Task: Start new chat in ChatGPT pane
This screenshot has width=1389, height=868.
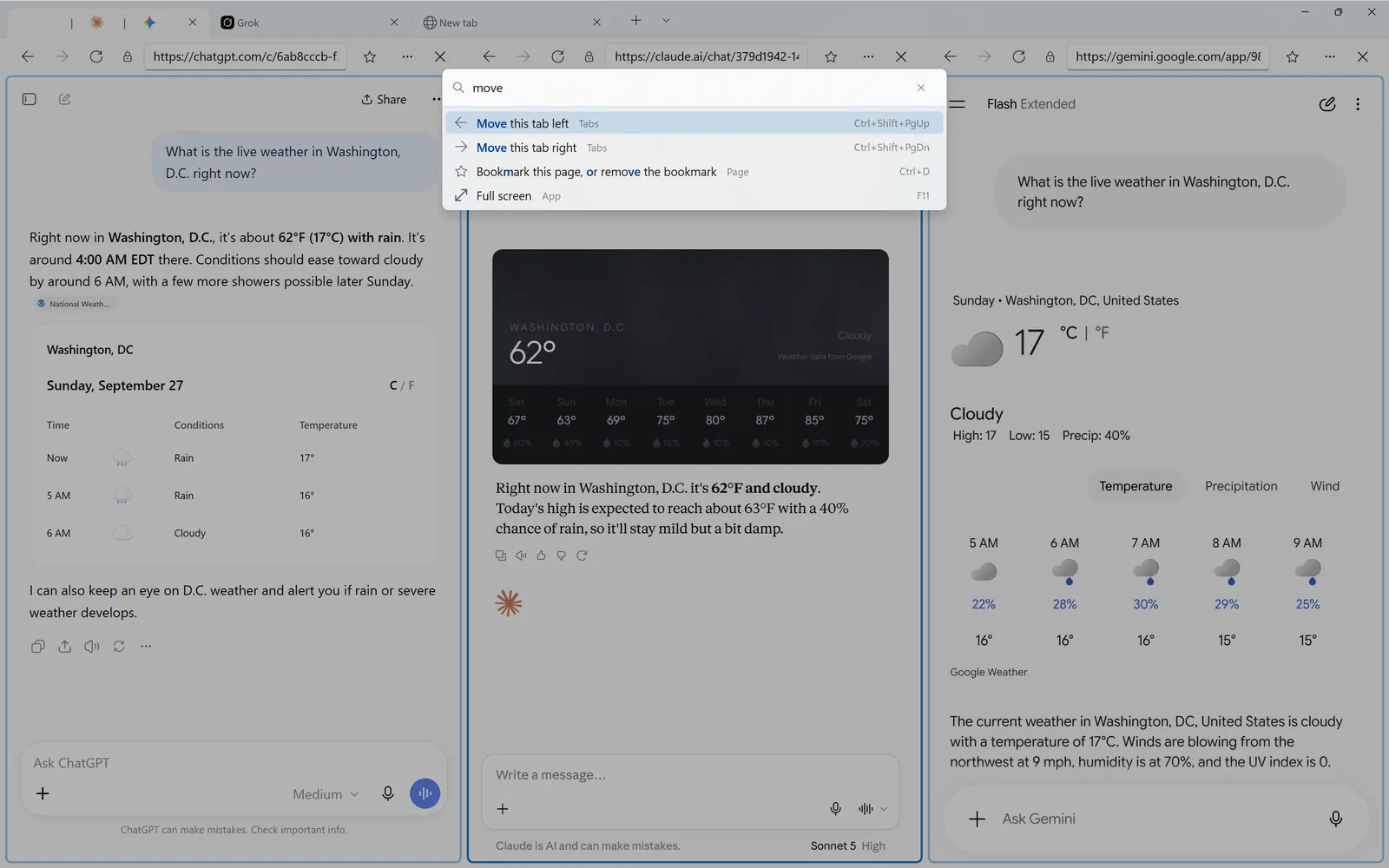Action: [64, 99]
